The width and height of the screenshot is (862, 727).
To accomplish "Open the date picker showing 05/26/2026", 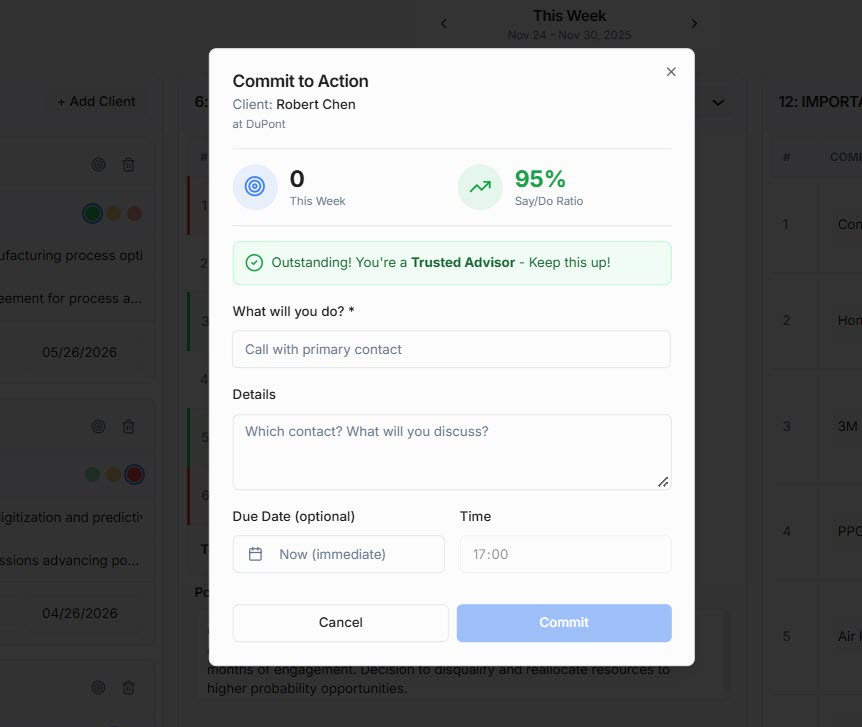I will pos(79,354).
